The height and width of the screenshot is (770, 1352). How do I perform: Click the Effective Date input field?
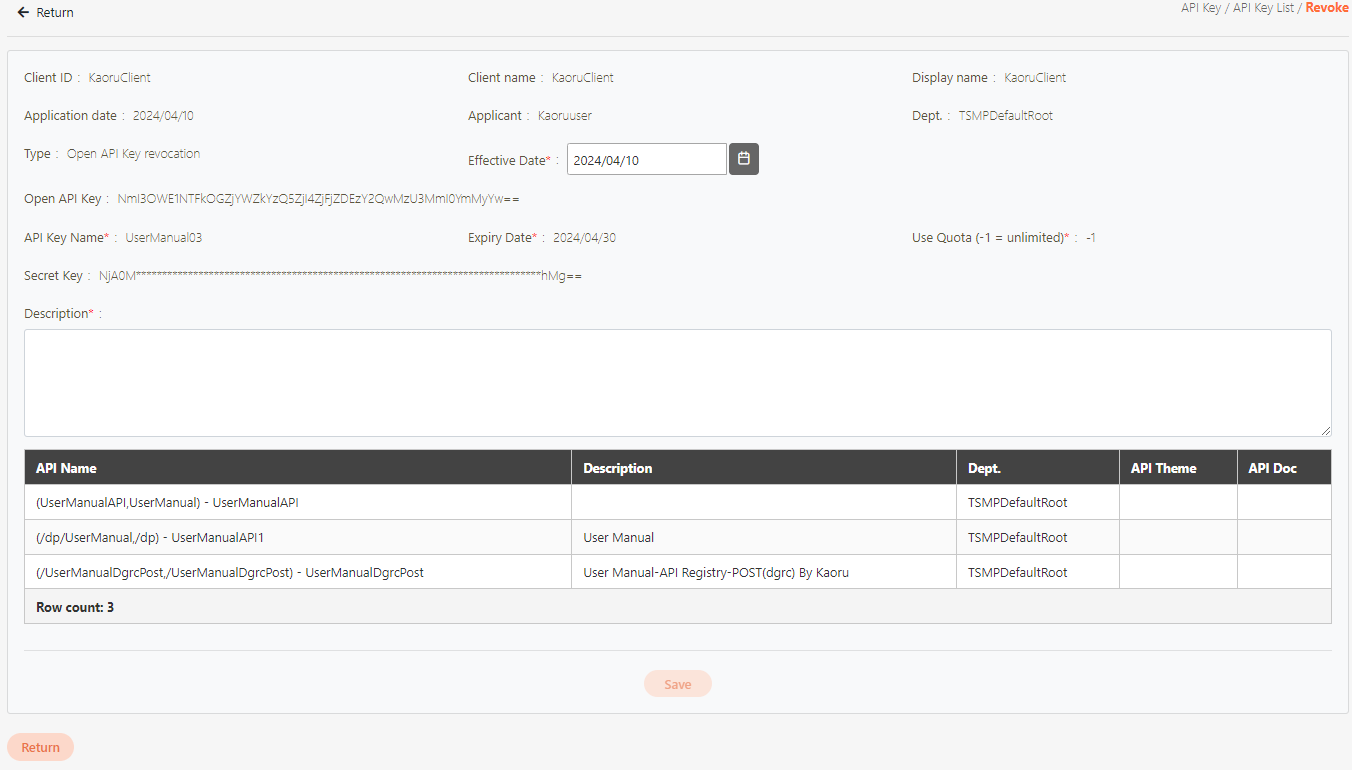(x=646, y=160)
